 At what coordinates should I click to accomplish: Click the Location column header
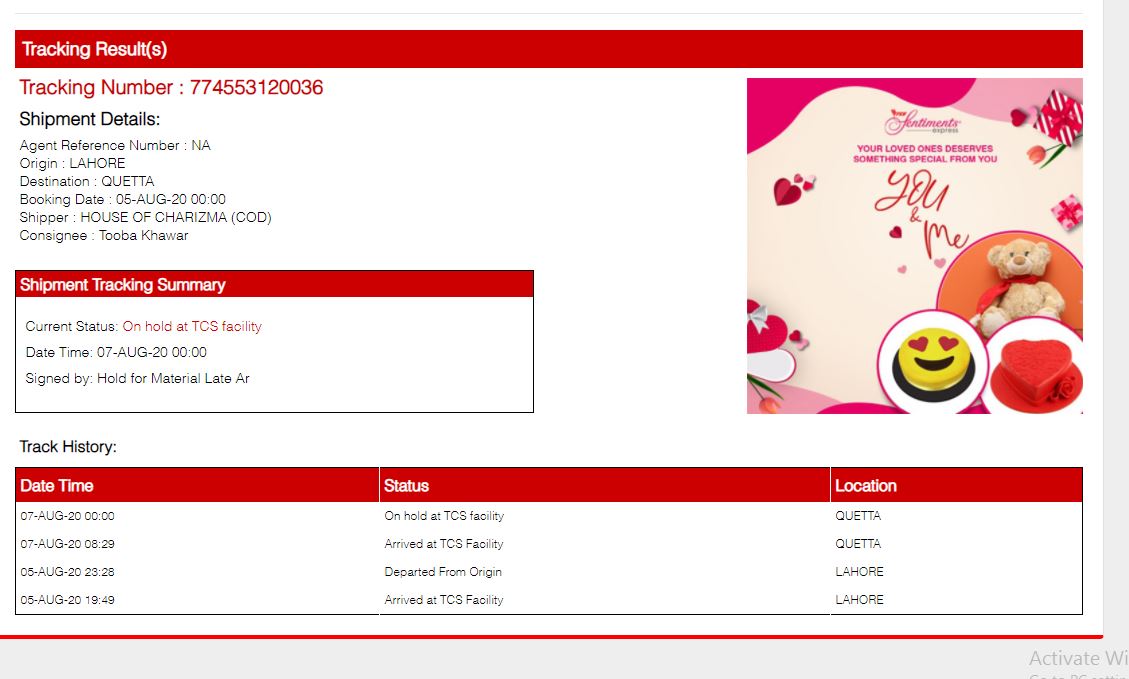point(956,485)
